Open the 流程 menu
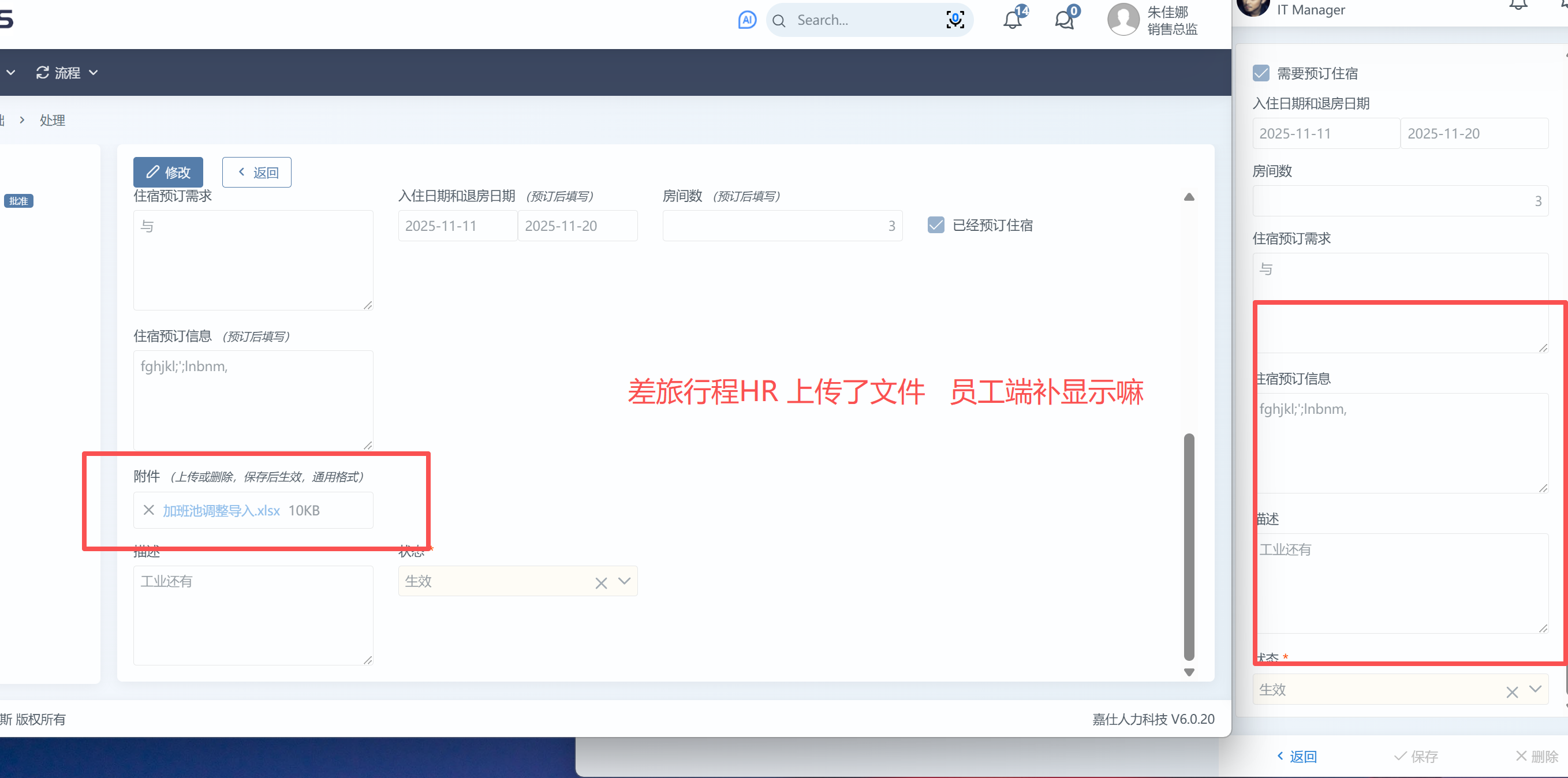The height and width of the screenshot is (778, 1568). tap(67, 73)
